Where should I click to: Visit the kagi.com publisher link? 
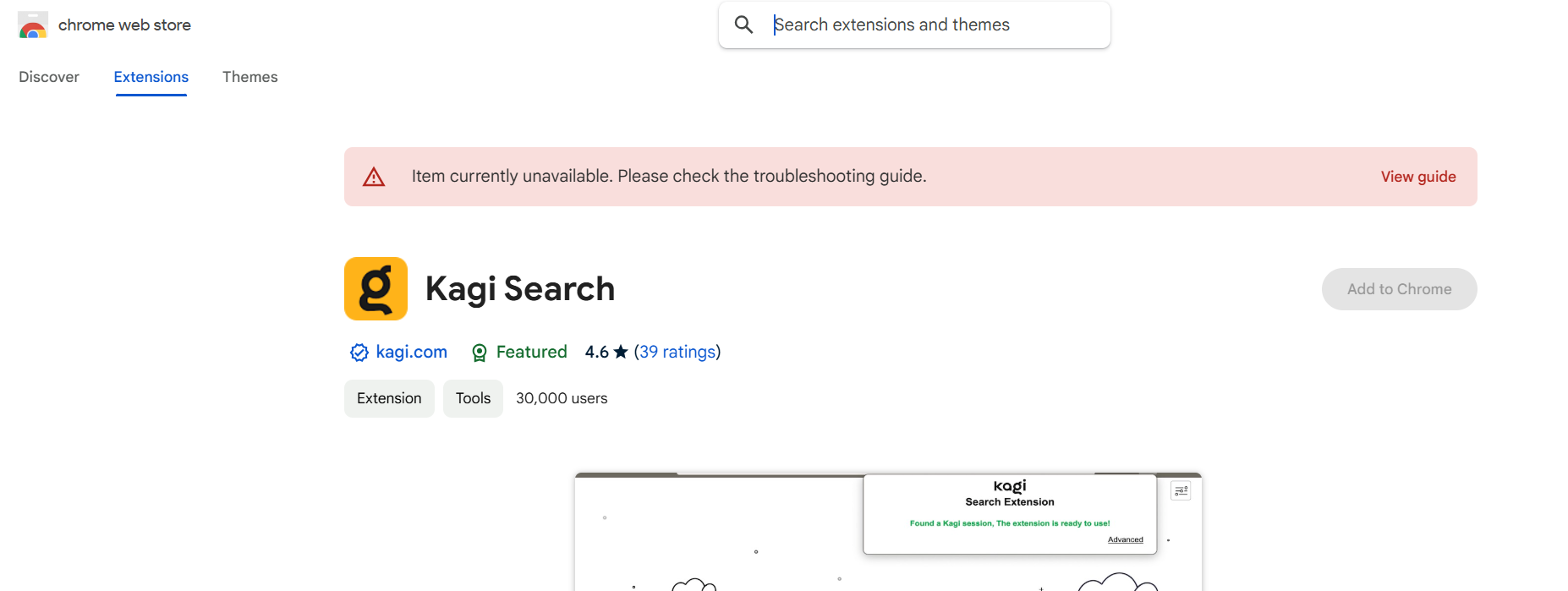(411, 352)
